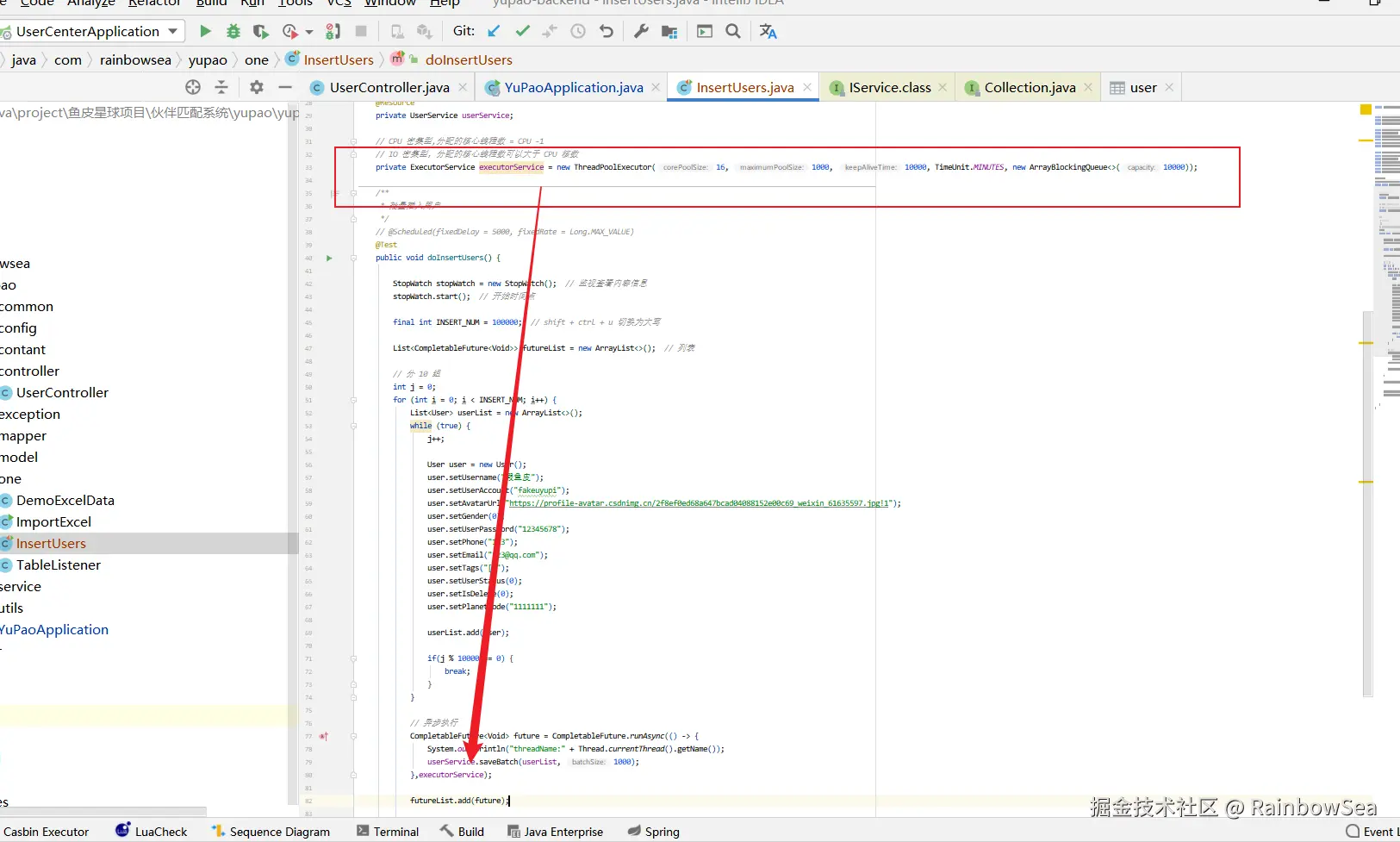Select ImportExcel in the project tree
Screen dimensions: 1400x842
[53, 521]
